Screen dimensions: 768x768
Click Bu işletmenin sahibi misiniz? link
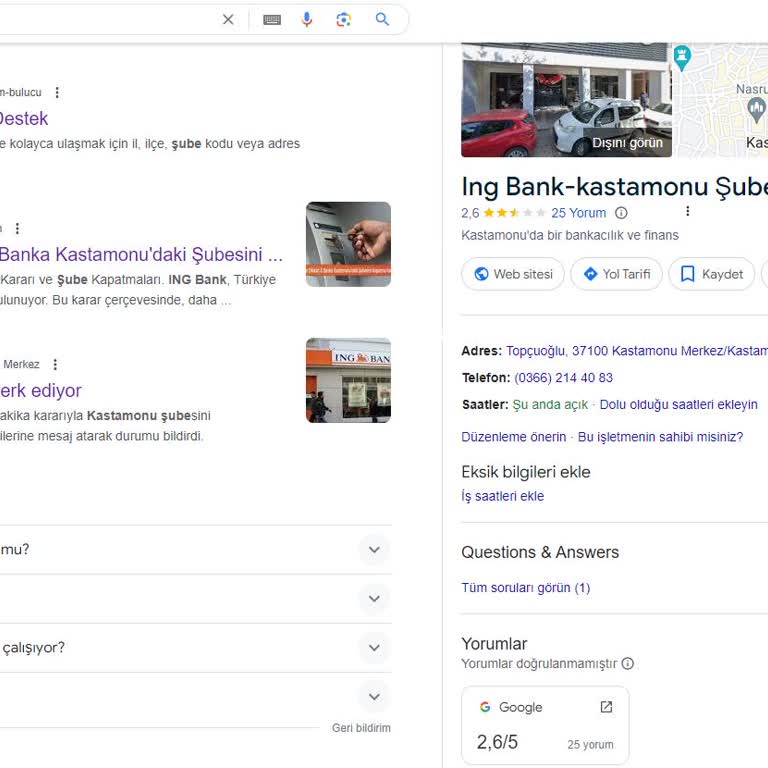coord(660,436)
